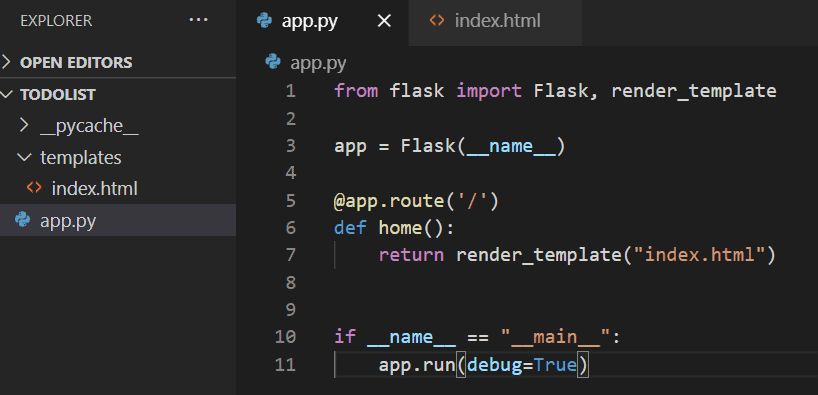Click app.py in the breadcrumb bar

click(x=318, y=64)
